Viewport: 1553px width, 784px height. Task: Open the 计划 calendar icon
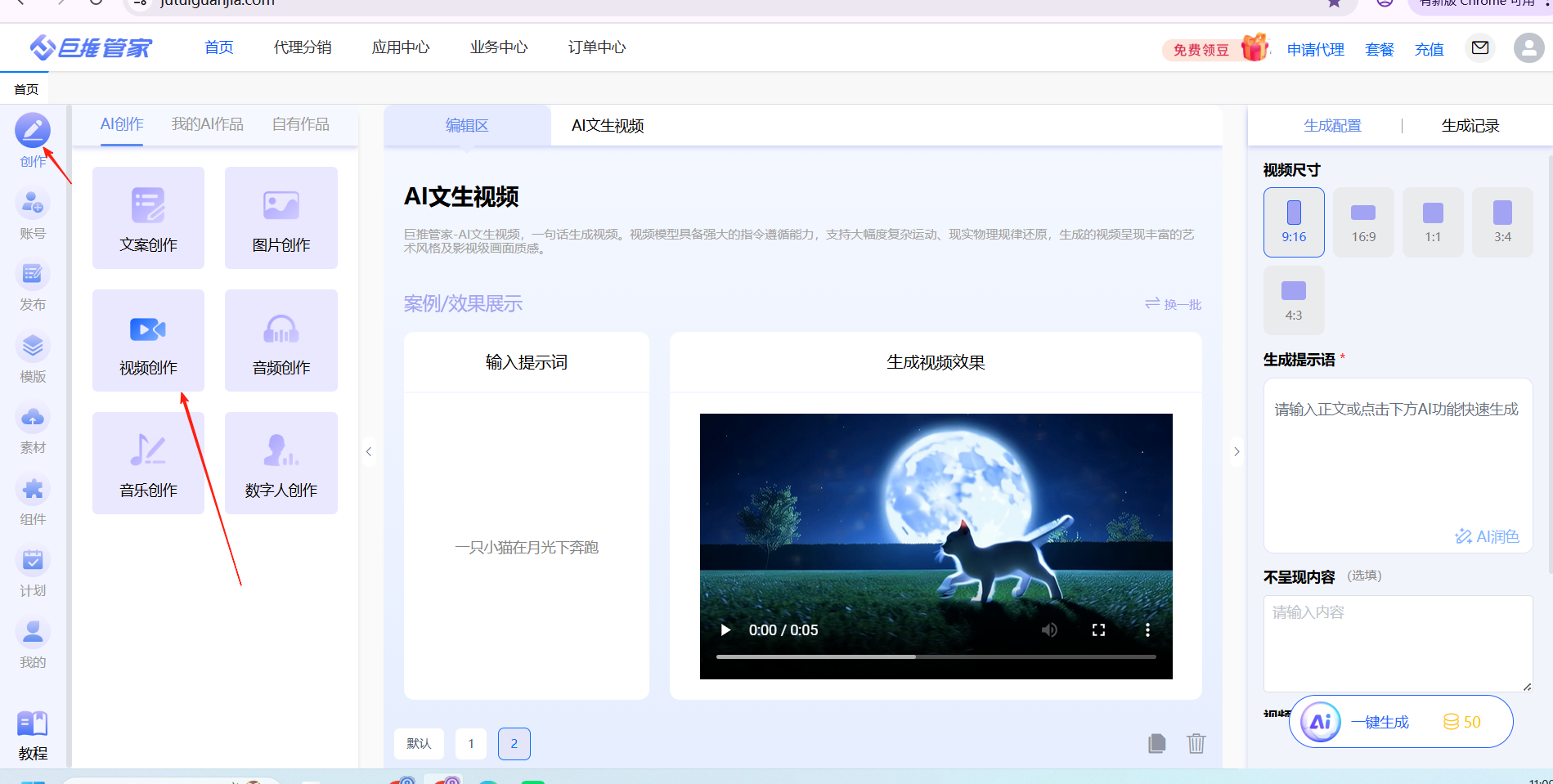click(33, 560)
